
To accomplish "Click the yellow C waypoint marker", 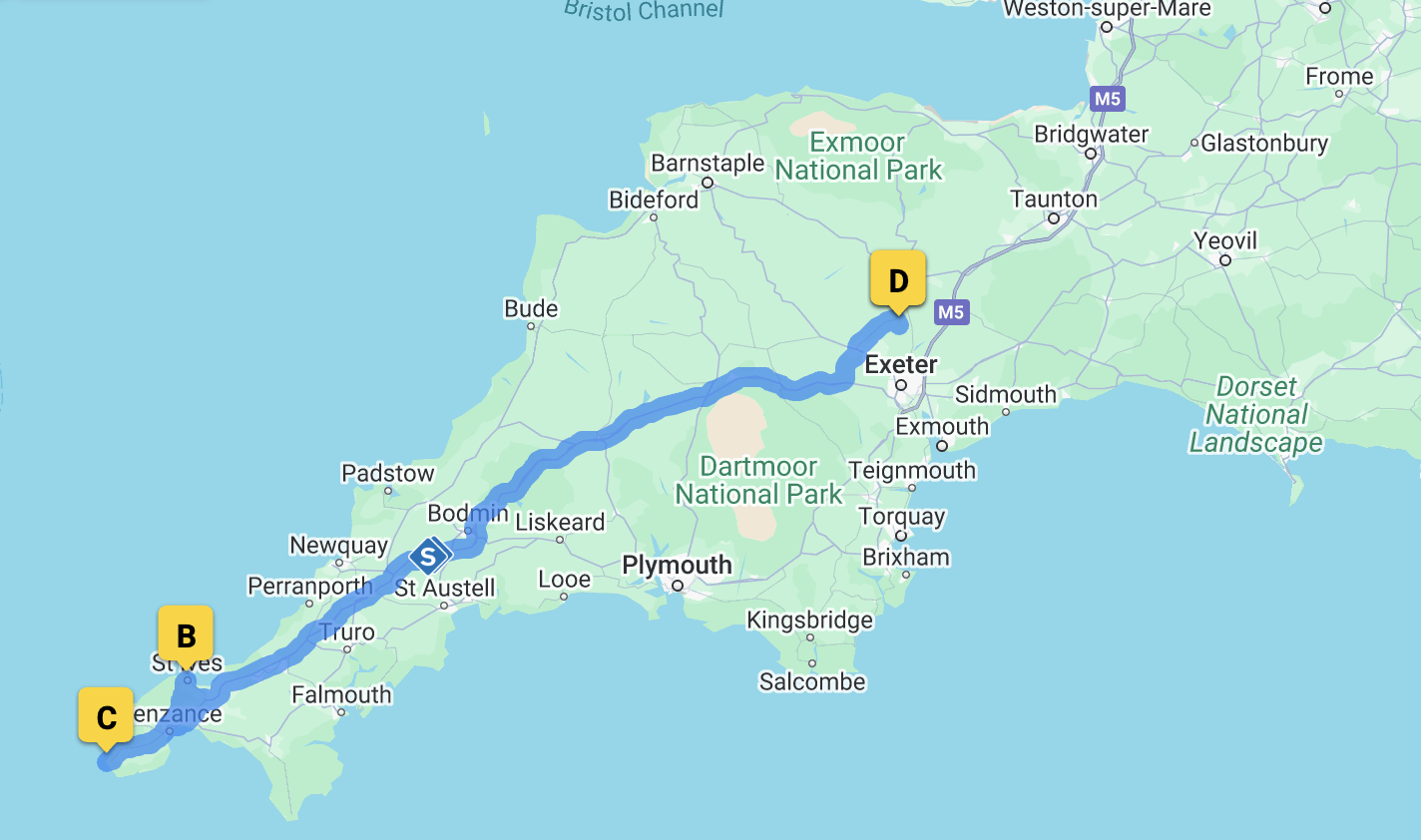I will [106, 717].
